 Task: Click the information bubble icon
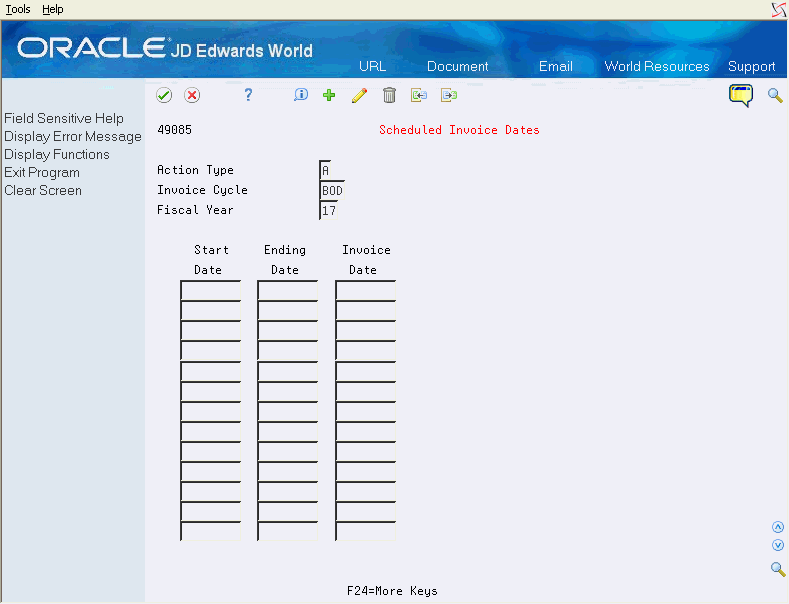[300, 95]
